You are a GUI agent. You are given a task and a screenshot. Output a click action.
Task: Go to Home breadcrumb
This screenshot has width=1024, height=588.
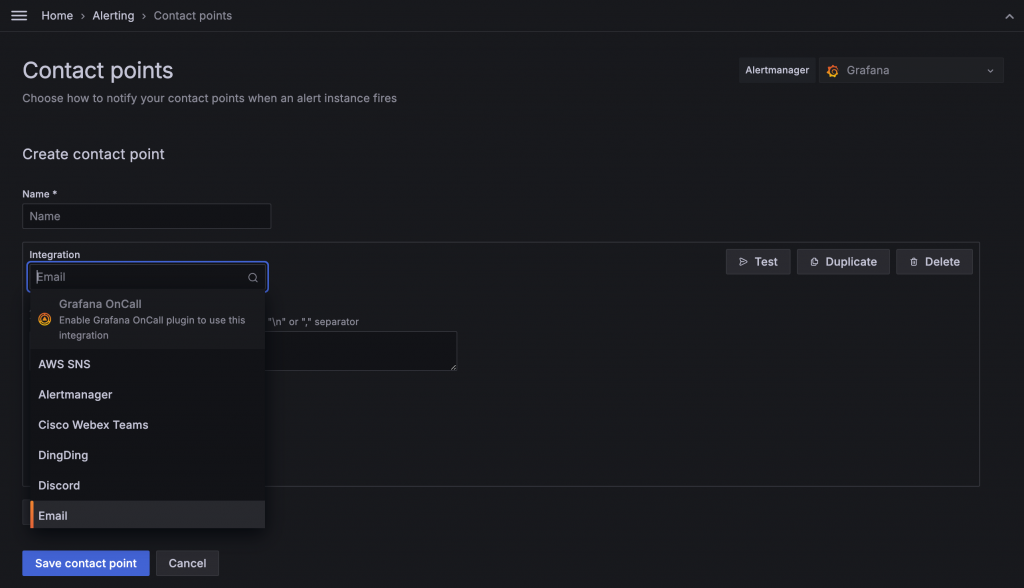coord(57,16)
